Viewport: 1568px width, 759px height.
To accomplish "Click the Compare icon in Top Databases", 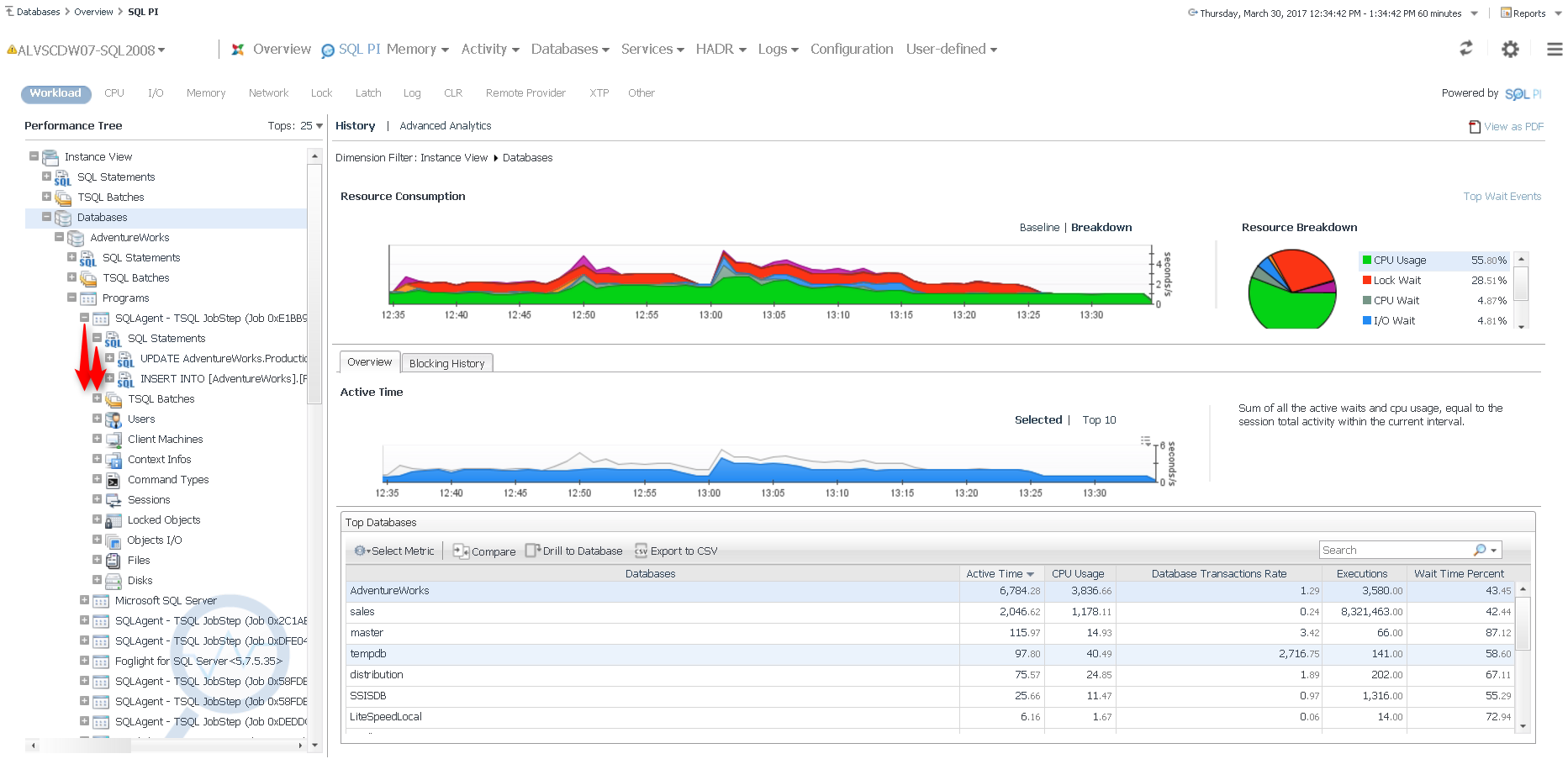I will 460,551.
